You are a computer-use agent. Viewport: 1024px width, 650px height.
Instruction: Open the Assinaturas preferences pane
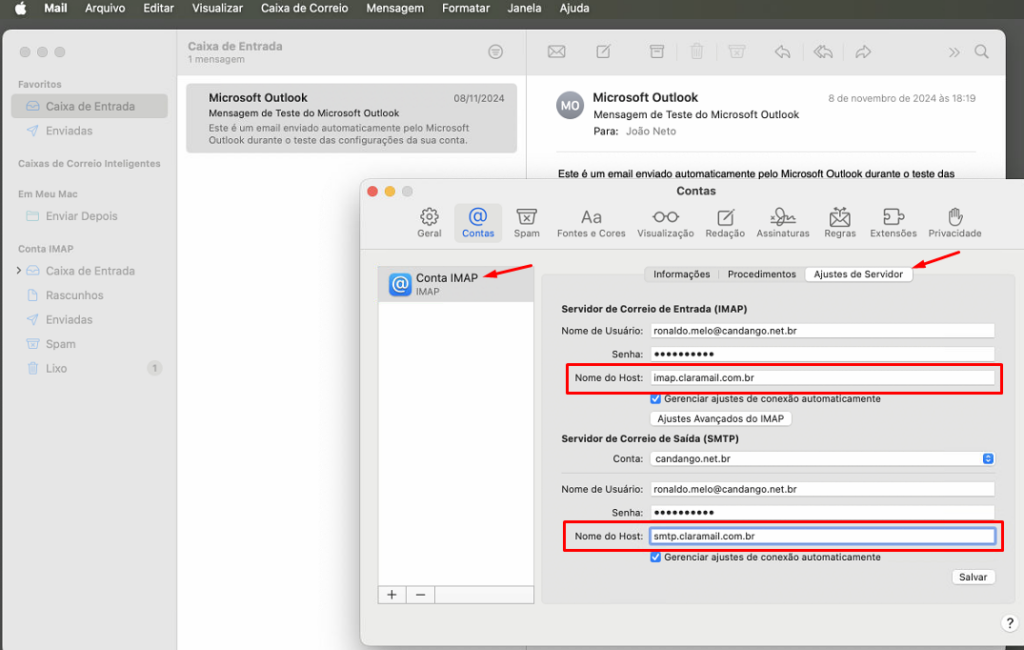[783, 222]
